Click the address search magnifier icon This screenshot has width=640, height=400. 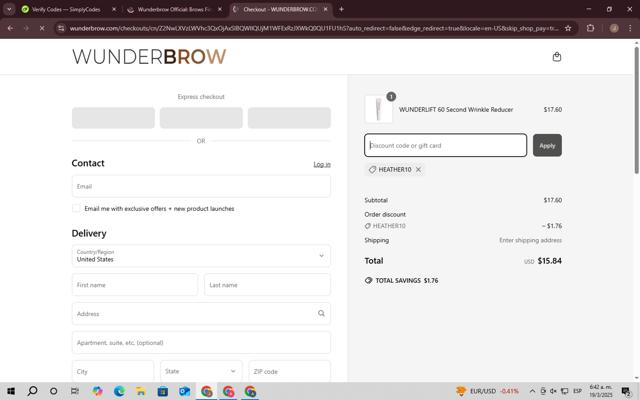coord(321,313)
